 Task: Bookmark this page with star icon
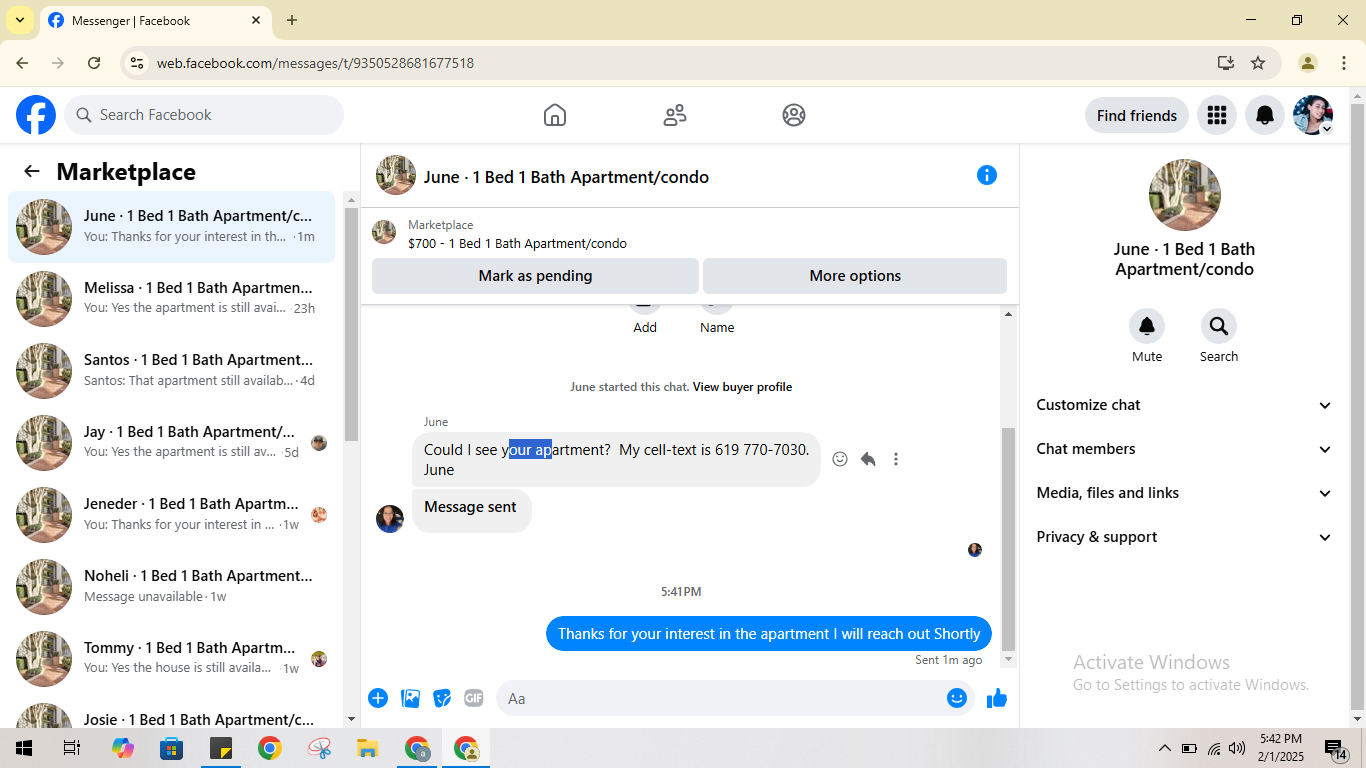[x=1258, y=63]
